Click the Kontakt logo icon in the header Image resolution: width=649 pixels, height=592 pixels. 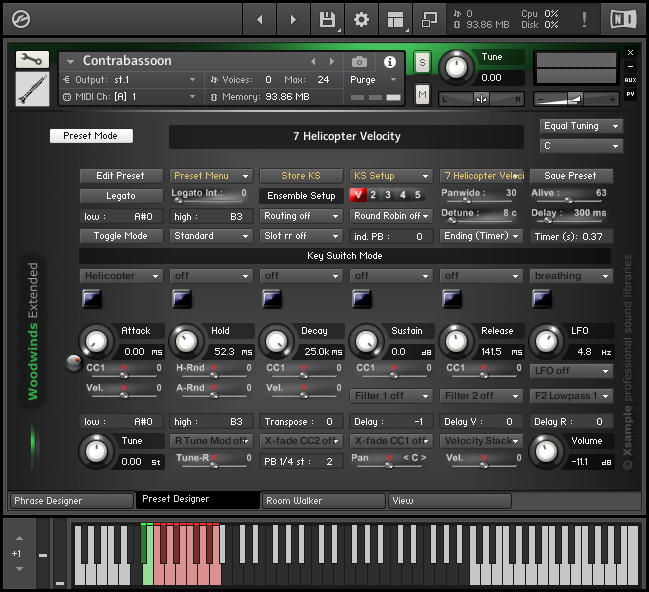point(21,19)
